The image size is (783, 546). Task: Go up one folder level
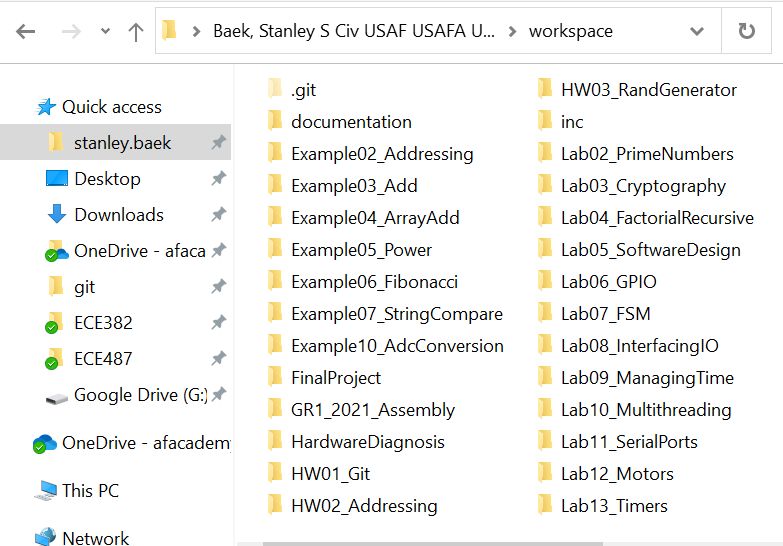(135, 32)
